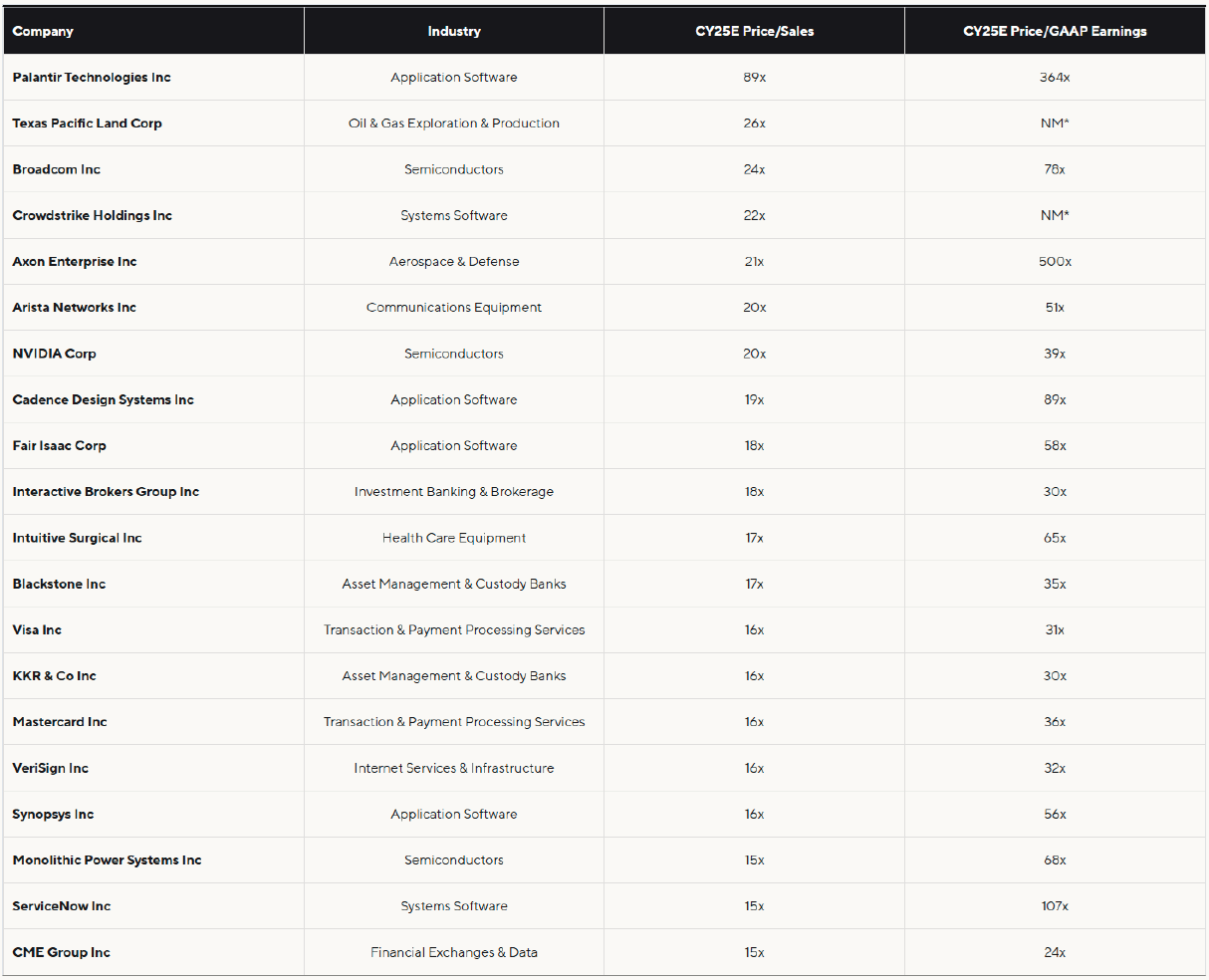This screenshot has width=1209, height=980.
Task: Select NVIDIA Corp in the table
Action: [55, 354]
